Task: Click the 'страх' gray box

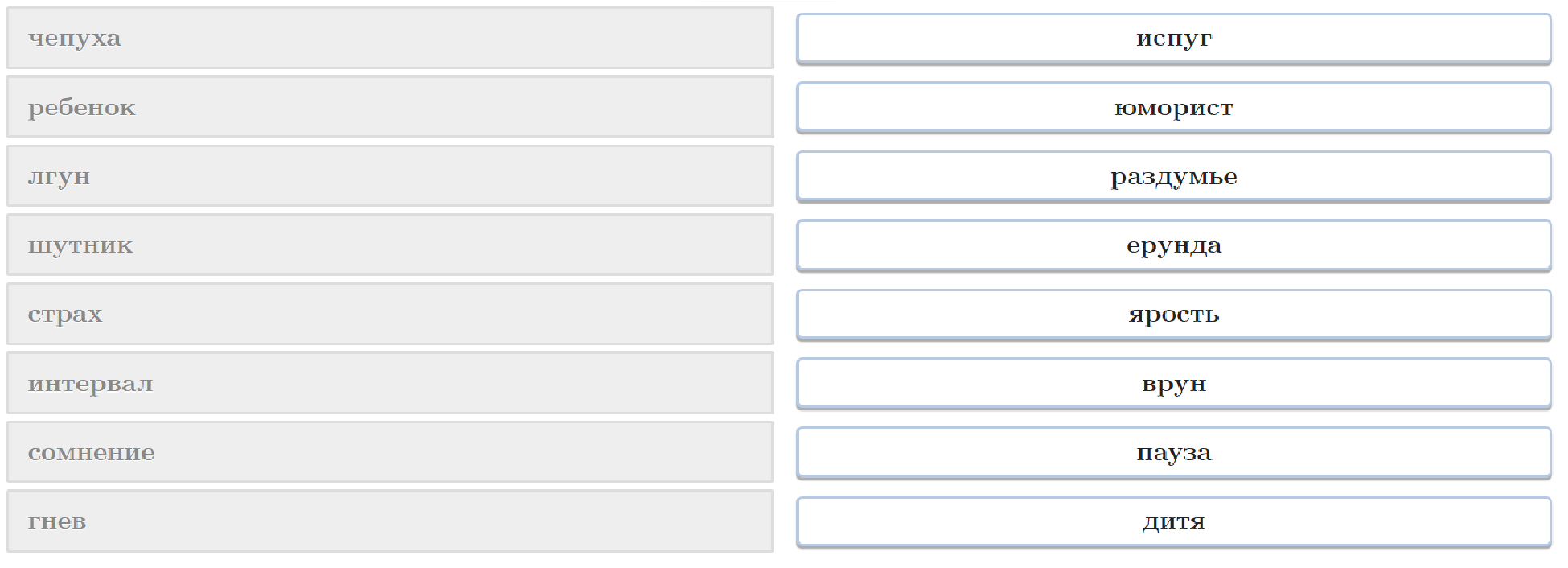Action: 390,314
